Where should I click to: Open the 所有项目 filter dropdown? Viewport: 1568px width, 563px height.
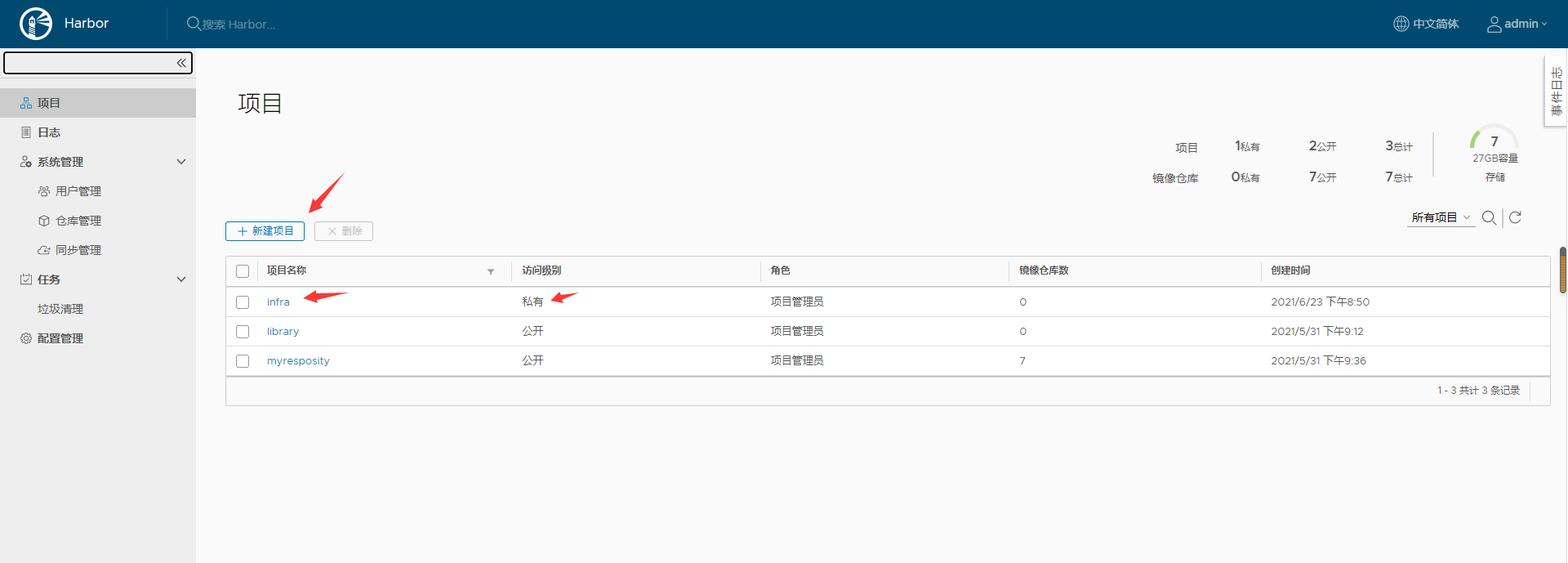point(1441,217)
